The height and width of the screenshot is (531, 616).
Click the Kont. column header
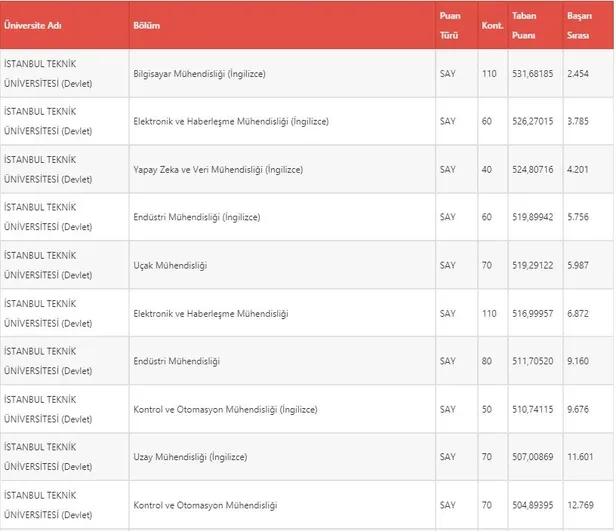491,25
